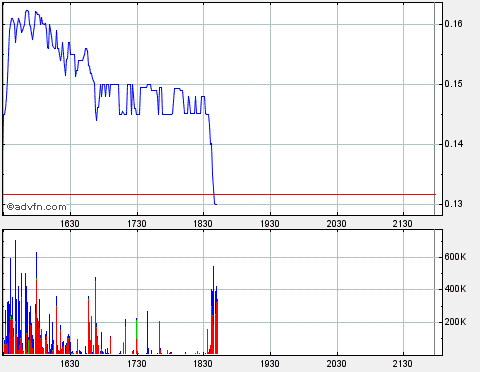Click the 1830 time label under price chart
Viewport: 480px width, 372px height.
(203, 224)
